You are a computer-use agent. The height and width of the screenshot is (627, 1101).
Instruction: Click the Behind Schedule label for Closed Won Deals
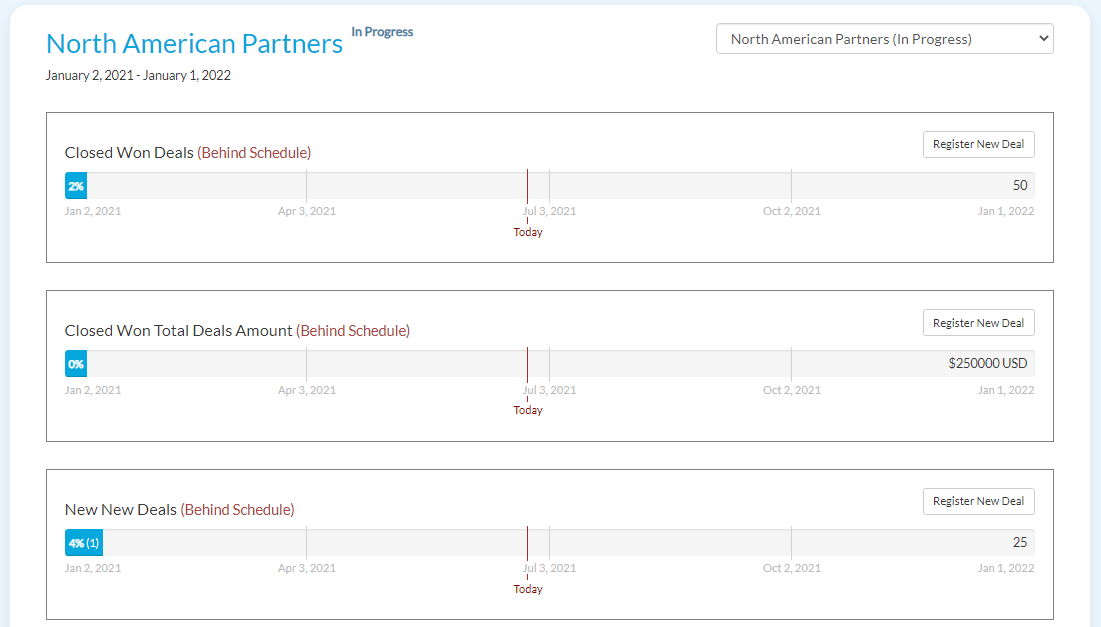[x=254, y=153]
